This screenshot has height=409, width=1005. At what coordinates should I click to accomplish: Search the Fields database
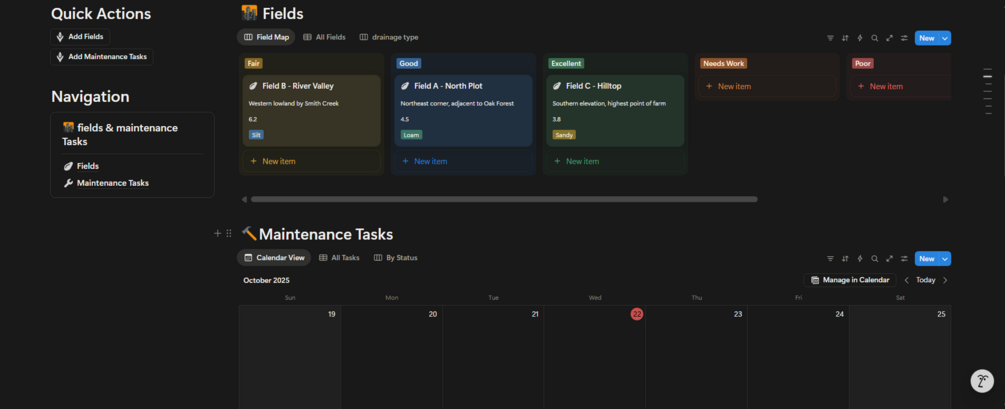[x=875, y=38]
